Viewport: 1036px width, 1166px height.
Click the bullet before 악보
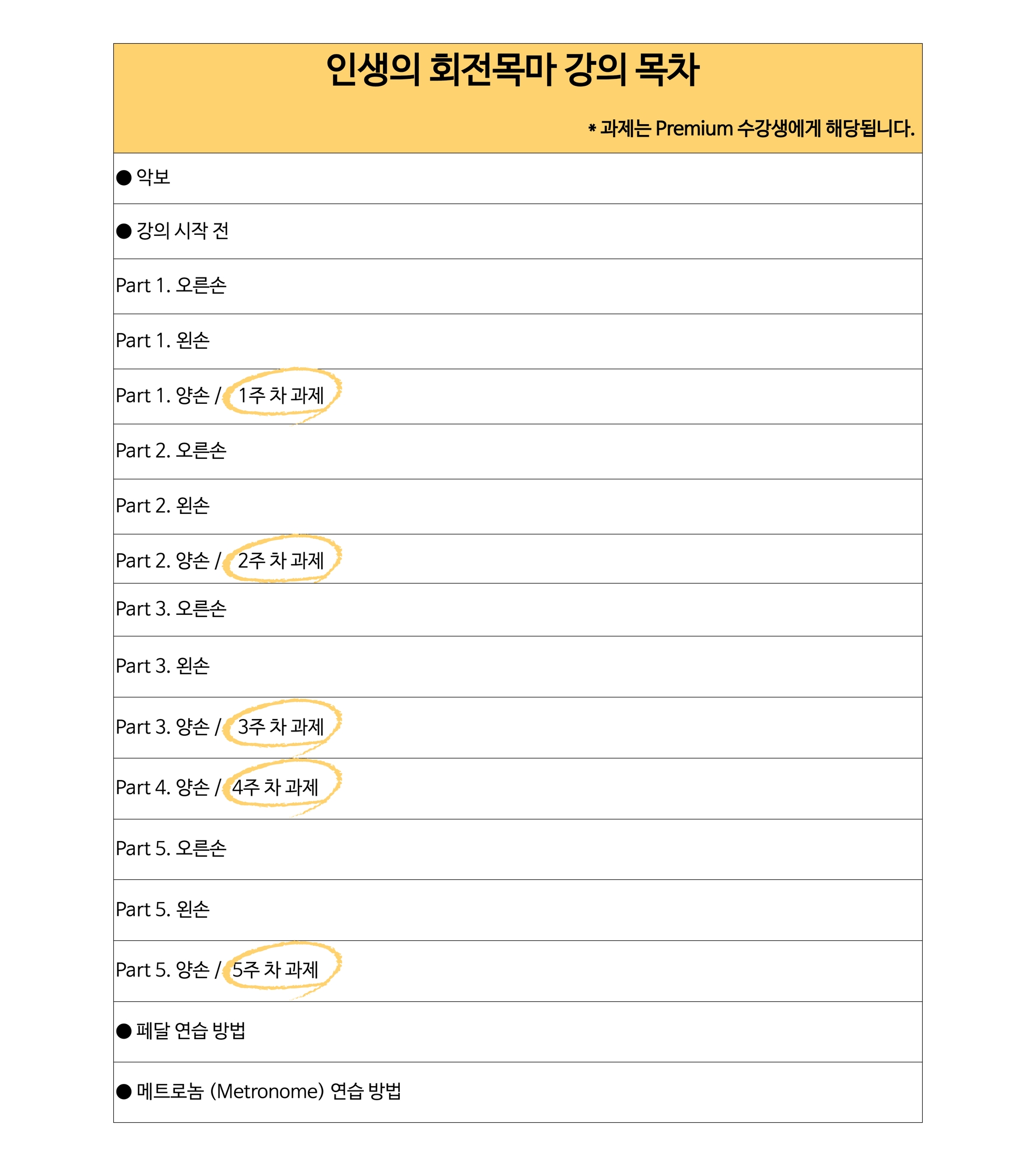point(124,178)
